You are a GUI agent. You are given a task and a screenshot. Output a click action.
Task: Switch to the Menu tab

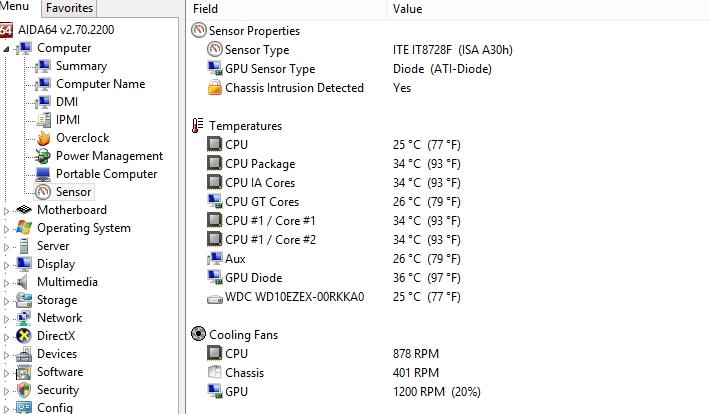tap(14, 6)
